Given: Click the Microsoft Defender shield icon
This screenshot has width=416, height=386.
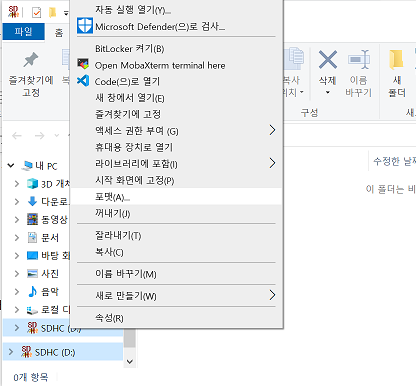Looking at the screenshot, I should pyautogui.click(x=85, y=26).
